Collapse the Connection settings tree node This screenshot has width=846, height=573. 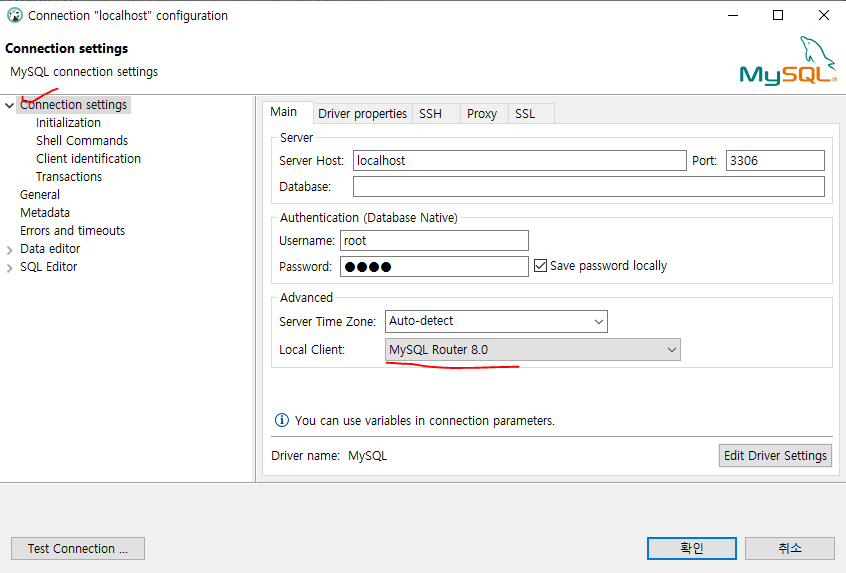pyautogui.click(x=9, y=105)
